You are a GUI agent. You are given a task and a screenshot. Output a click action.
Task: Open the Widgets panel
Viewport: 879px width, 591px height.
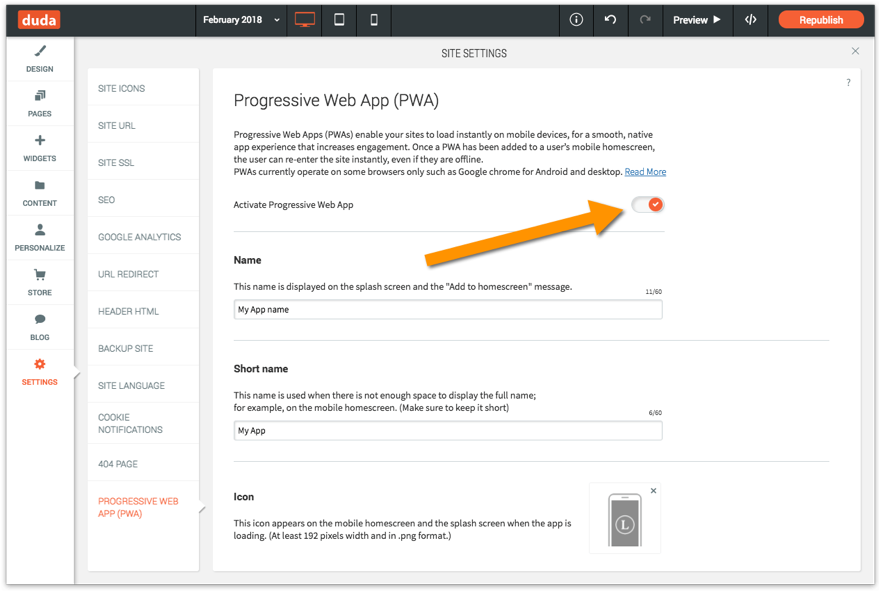[x=39, y=150]
